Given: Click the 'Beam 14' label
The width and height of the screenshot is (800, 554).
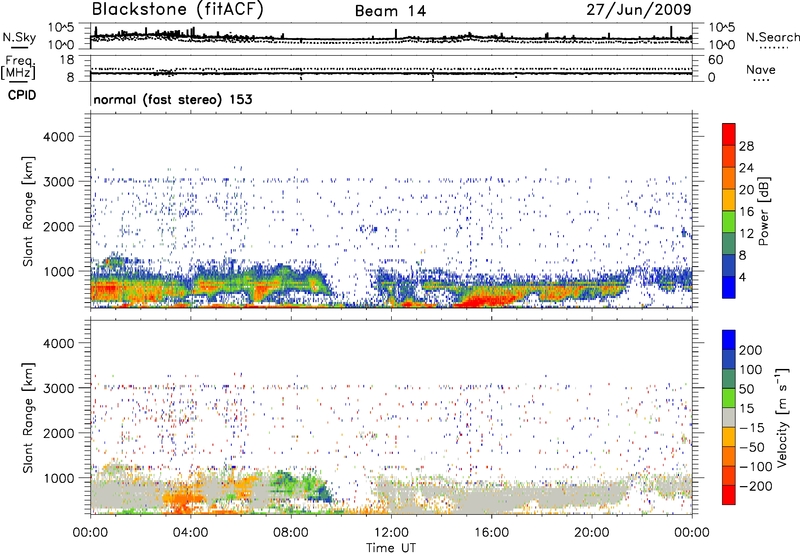Looking at the screenshot, I should point(390,11).
